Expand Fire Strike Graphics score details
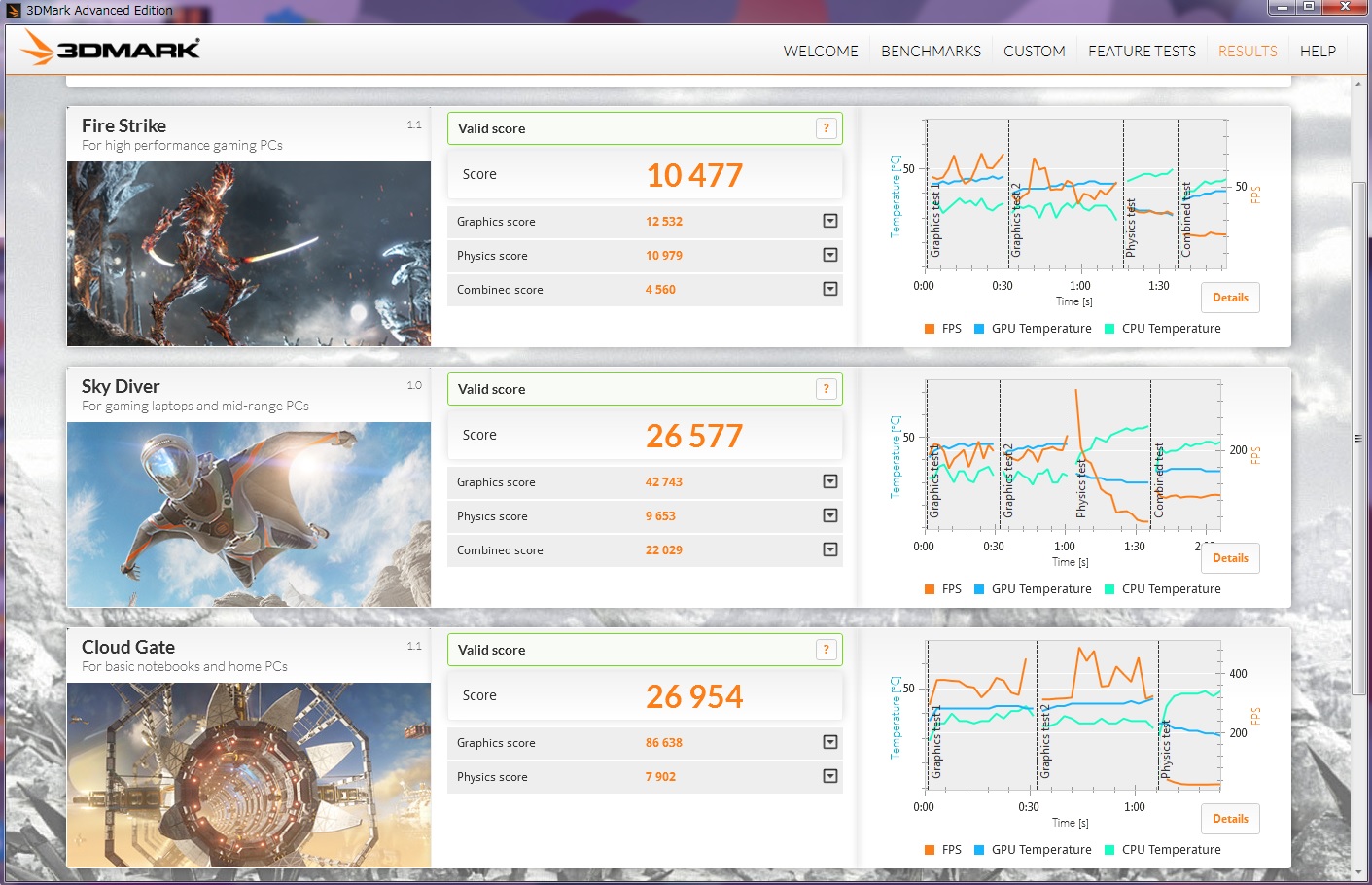The image size is (1372, 885). coord(830,221)
